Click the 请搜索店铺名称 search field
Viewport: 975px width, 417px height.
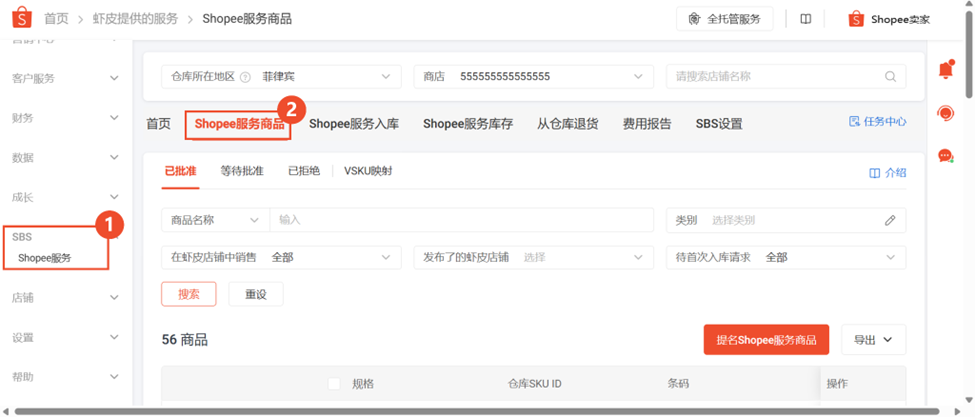(x=786, y=76)
